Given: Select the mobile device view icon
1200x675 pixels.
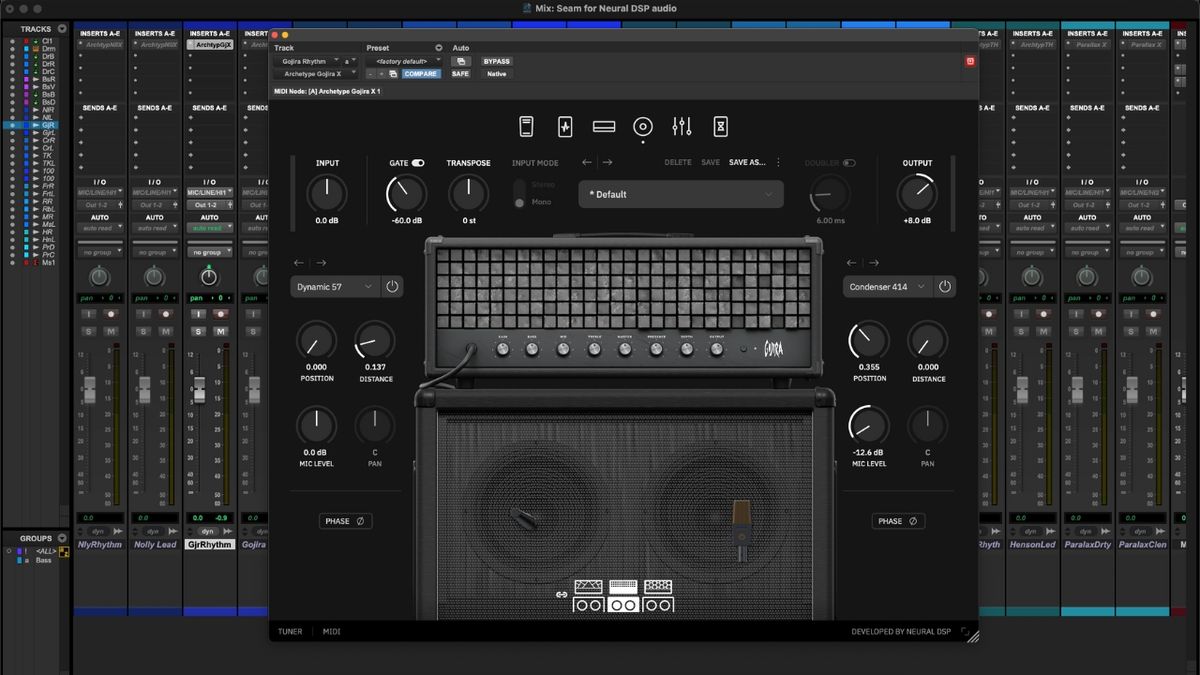Looking at the screenshot, I should (527, 127).
